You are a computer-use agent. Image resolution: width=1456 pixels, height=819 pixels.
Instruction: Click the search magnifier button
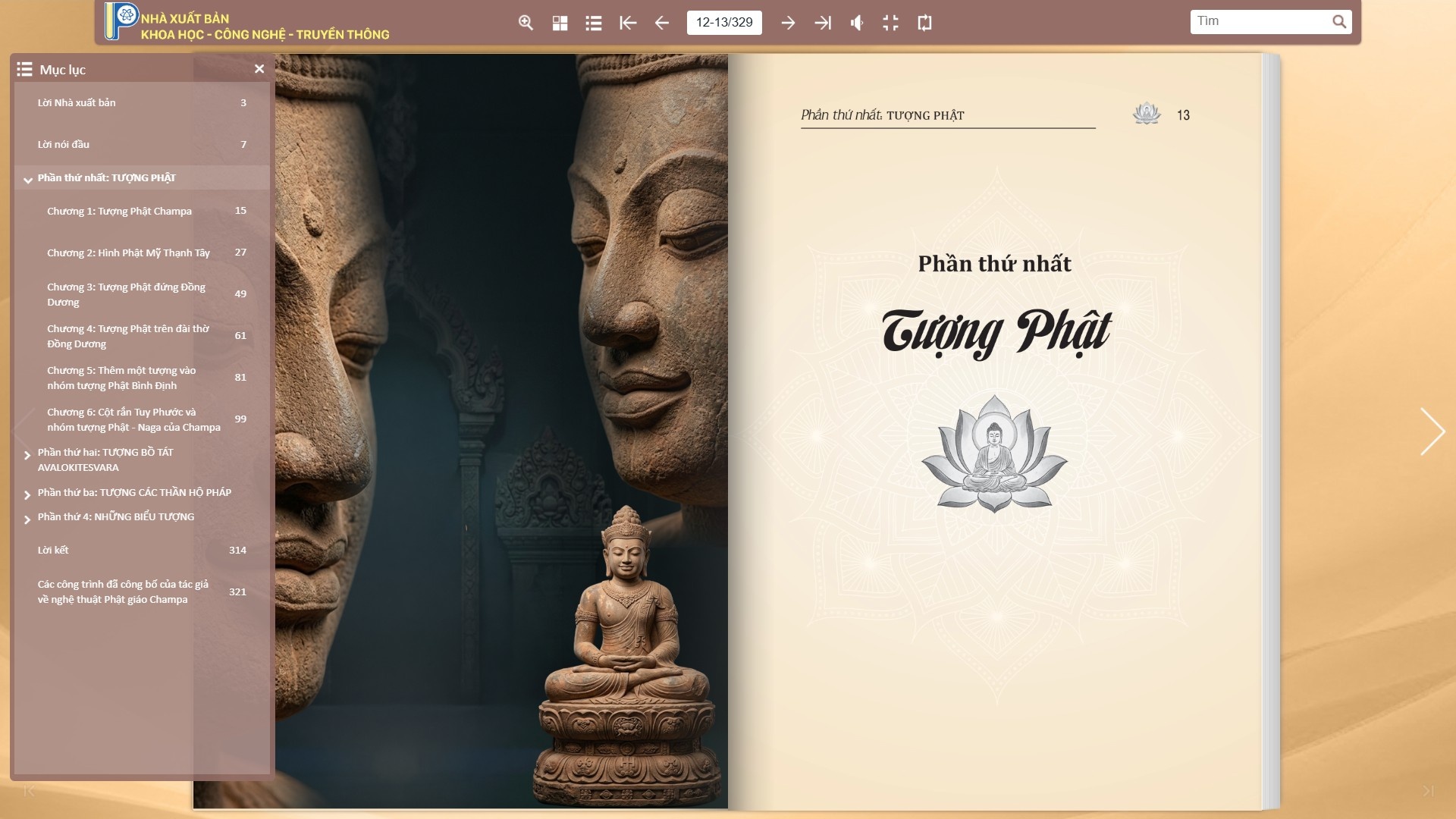tap(1339, 22)
